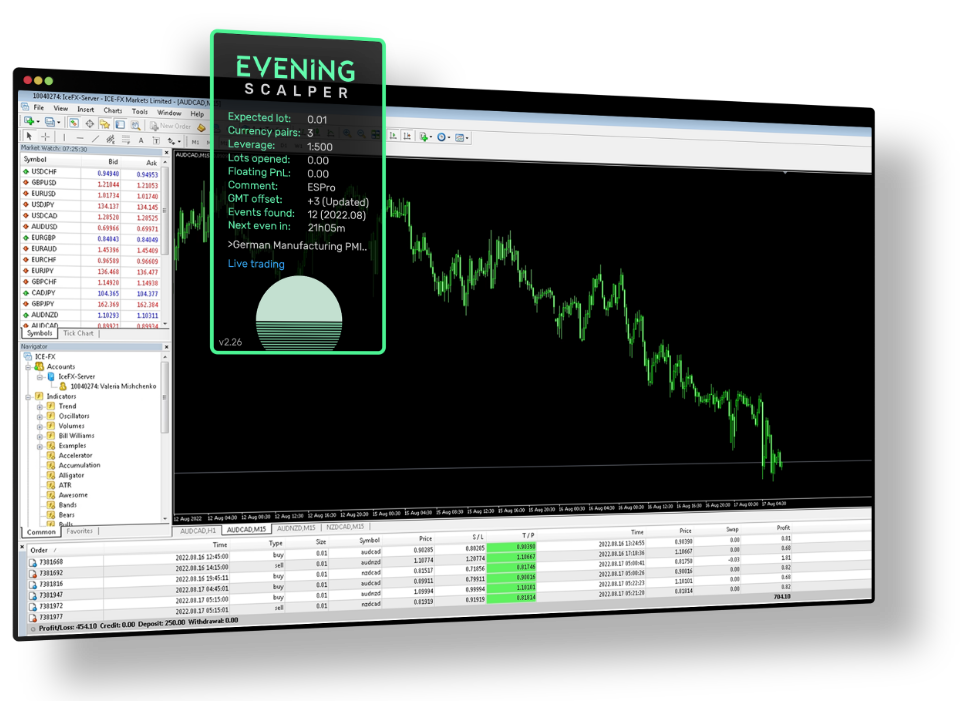Select the vertical line tool
960x701 pixels.
click(65, 138)
